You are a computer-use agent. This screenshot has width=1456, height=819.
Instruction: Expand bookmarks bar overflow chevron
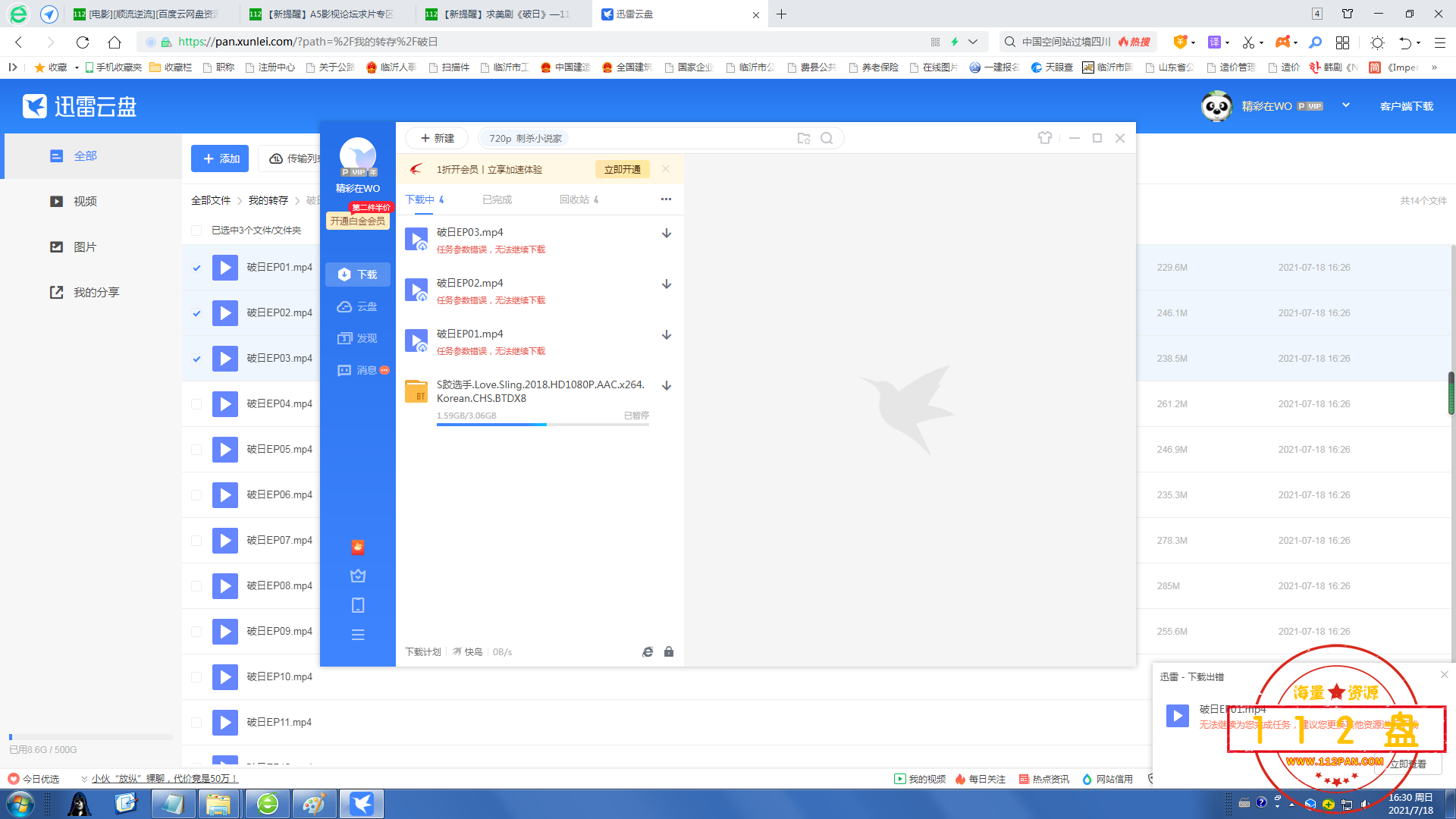click(1434, 67)
